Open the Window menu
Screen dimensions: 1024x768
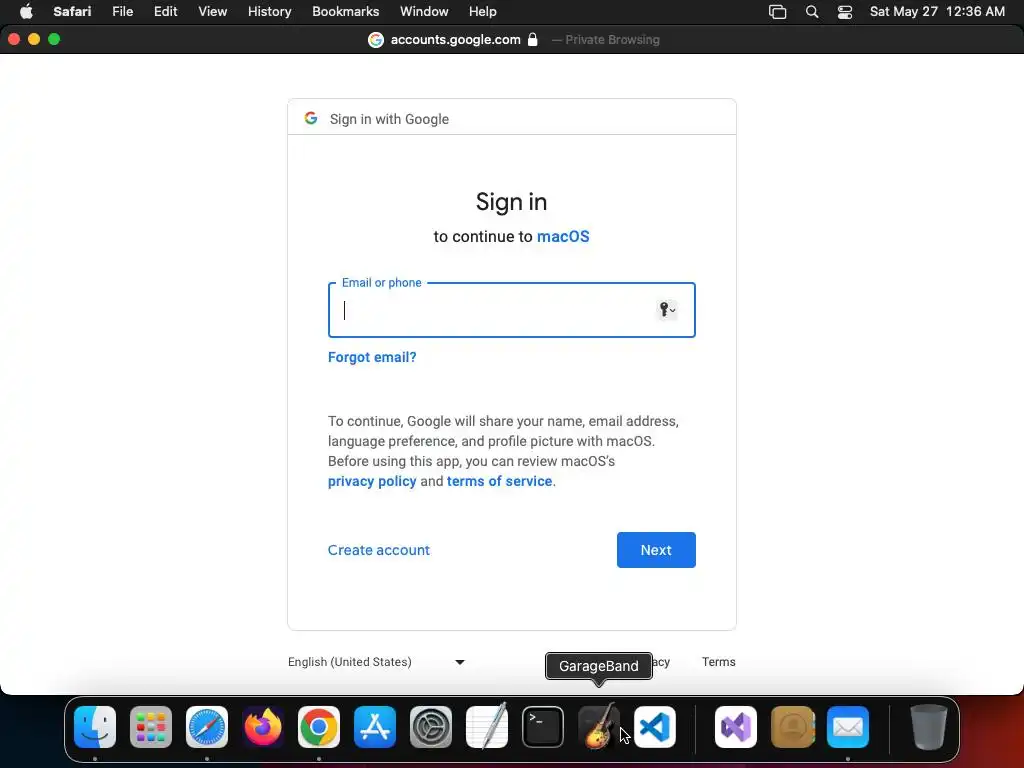(x=424, y=12)
